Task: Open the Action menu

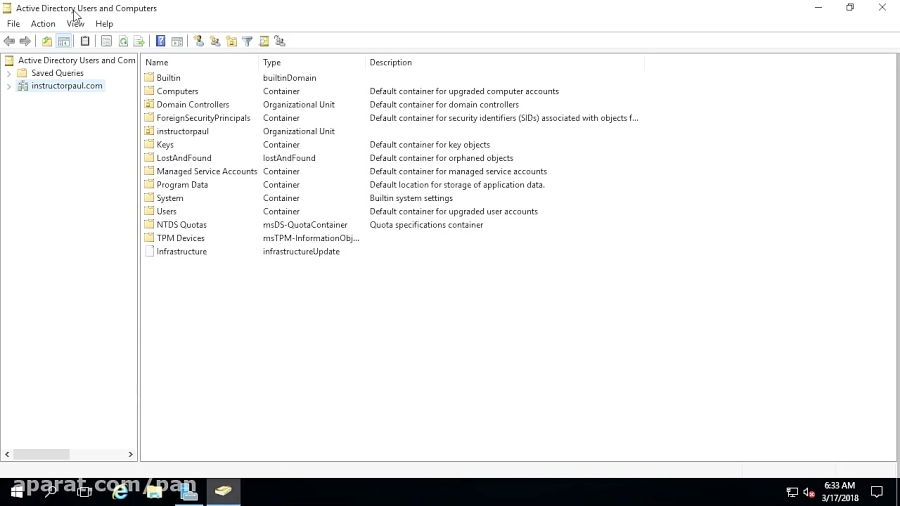Action: coord(43,24)
